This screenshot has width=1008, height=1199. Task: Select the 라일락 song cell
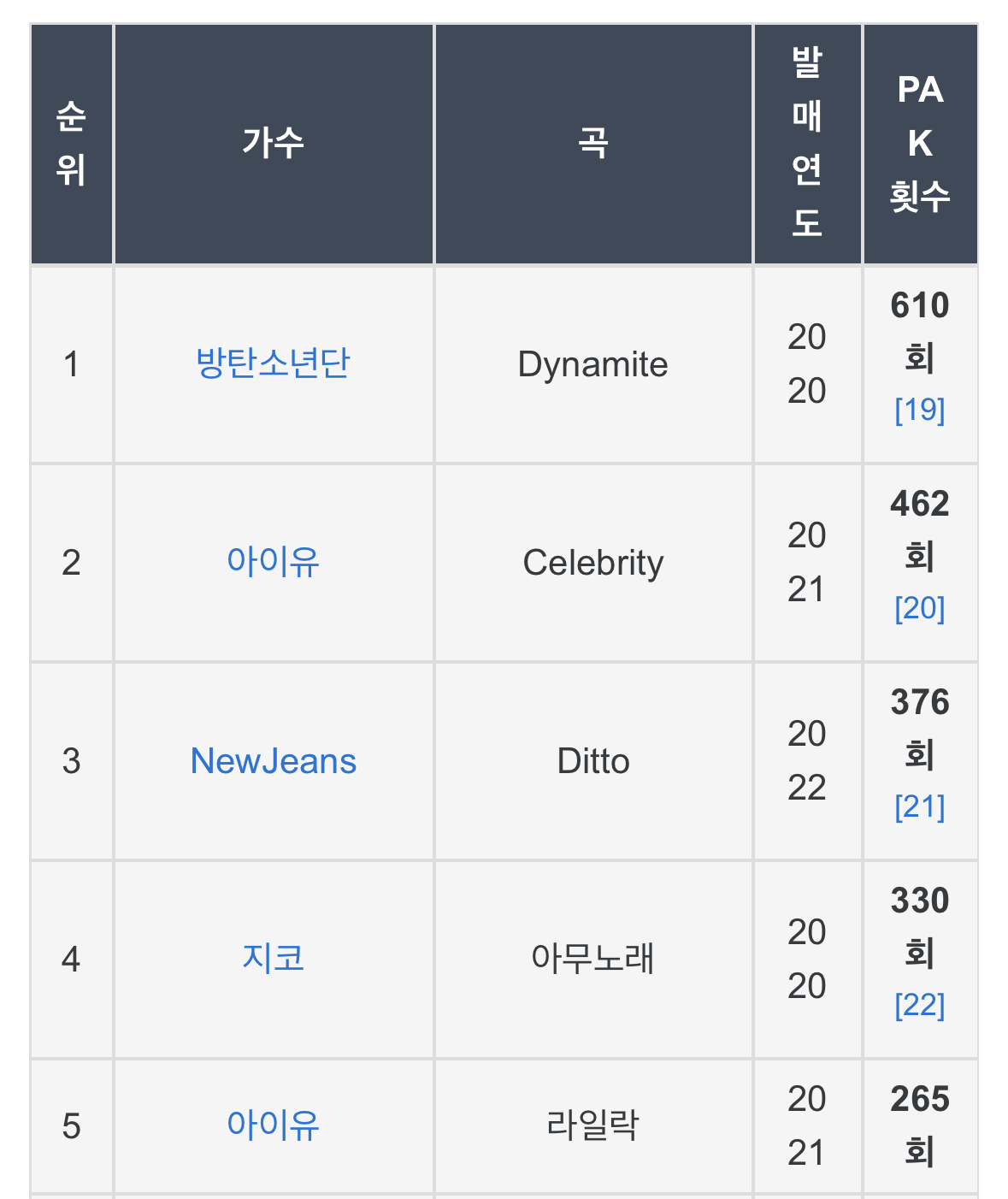pos(593,1126)
